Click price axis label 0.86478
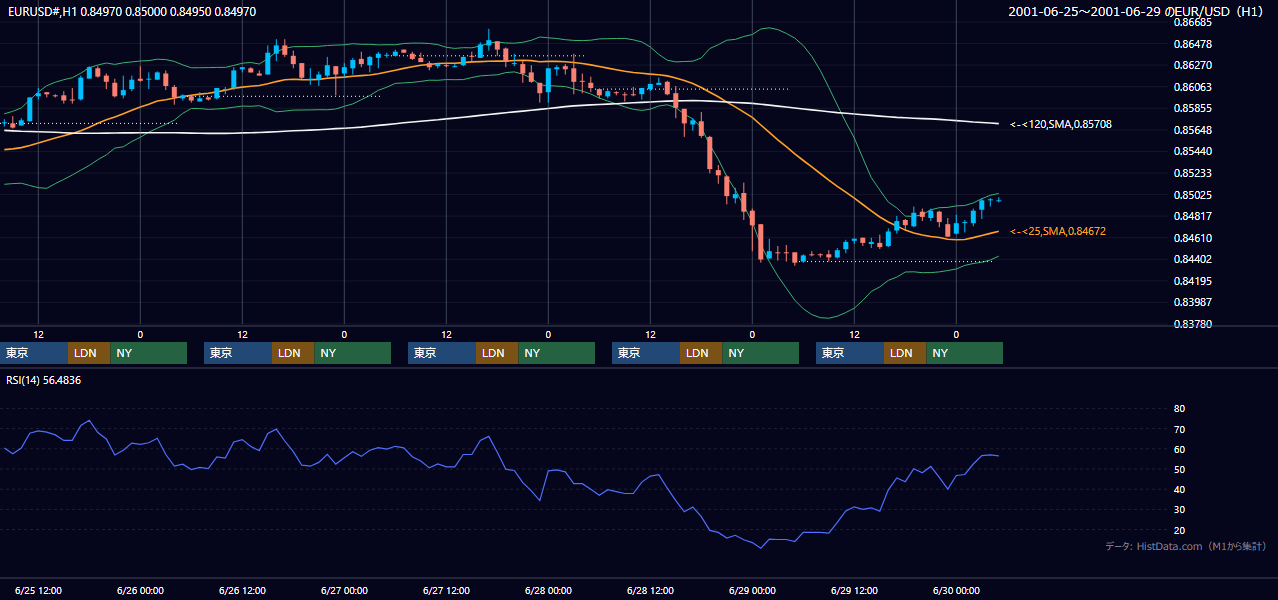 point(1192,44)
